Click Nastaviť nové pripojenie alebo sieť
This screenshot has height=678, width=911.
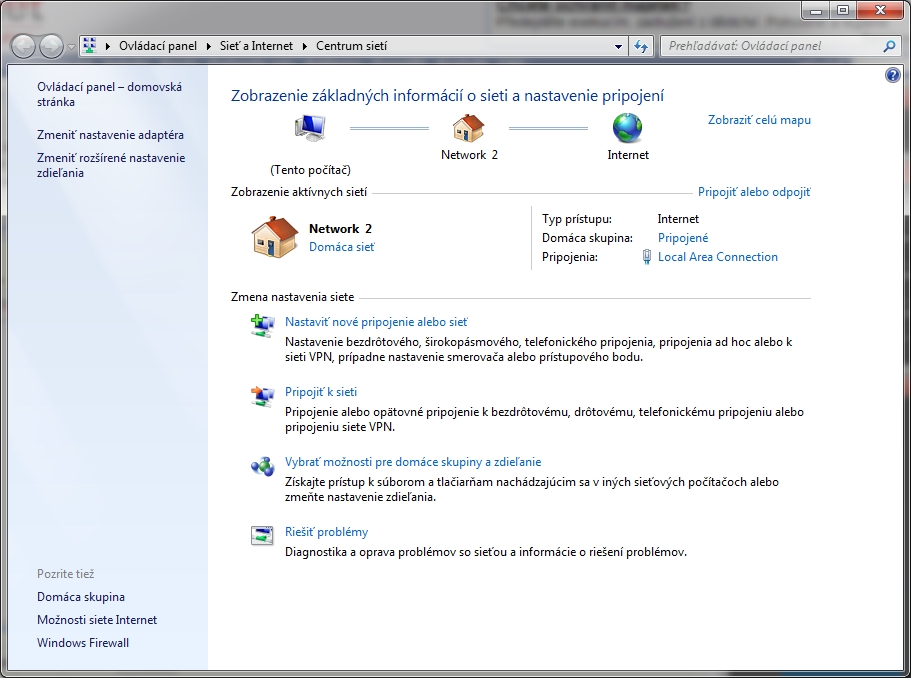click(x=376, y=322)
